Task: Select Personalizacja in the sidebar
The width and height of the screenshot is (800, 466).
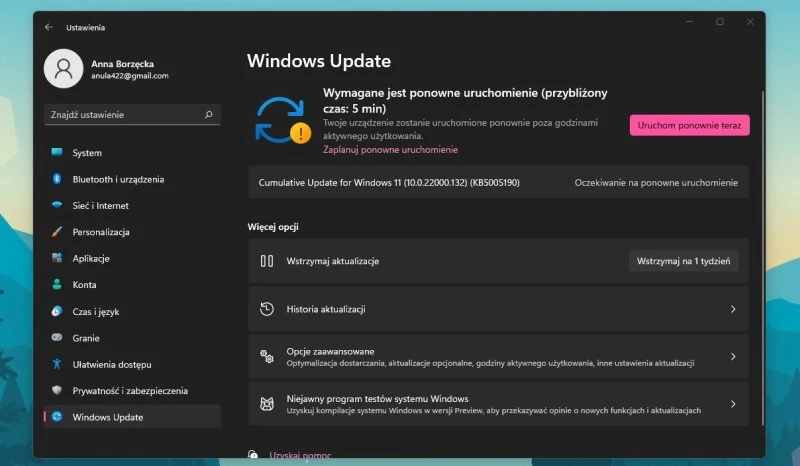Action: [133, 232]
